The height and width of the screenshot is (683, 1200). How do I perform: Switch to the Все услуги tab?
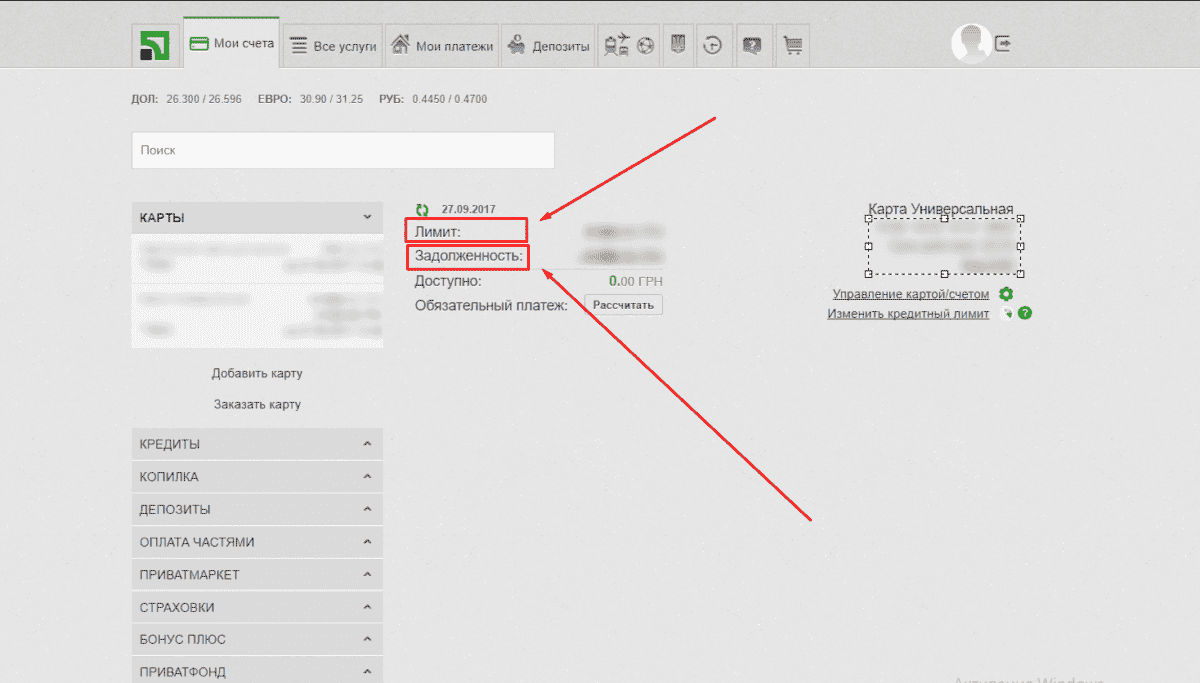pos(332,46)
